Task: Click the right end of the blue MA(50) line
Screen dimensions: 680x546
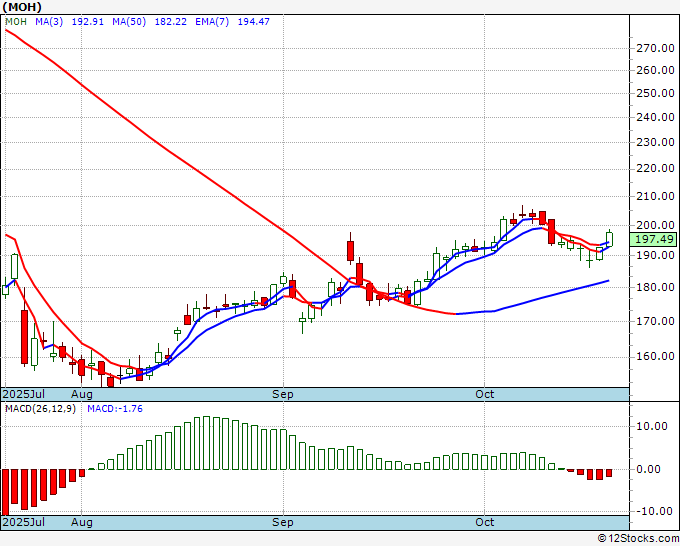Action: click(608, 281)
